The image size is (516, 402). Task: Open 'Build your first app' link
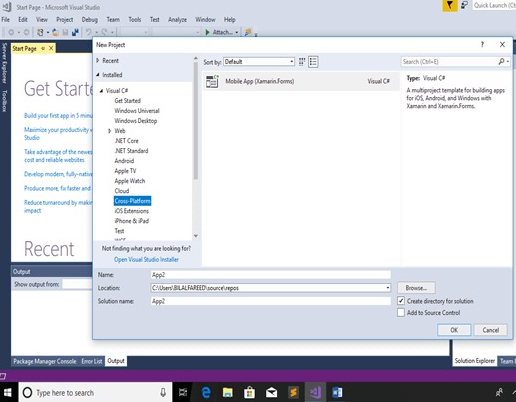click(58, 116)
